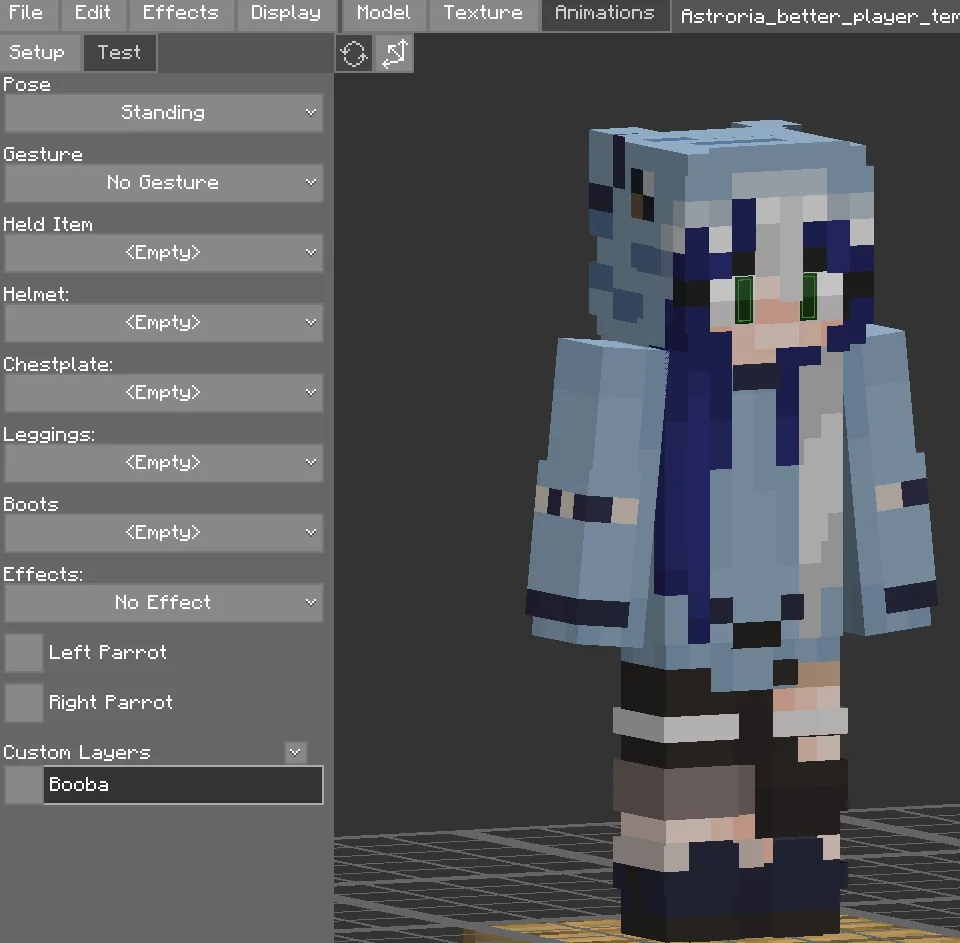Open the Effects dropdown showing No Effect
960x943 pixels.
click(x=163, y=603)
